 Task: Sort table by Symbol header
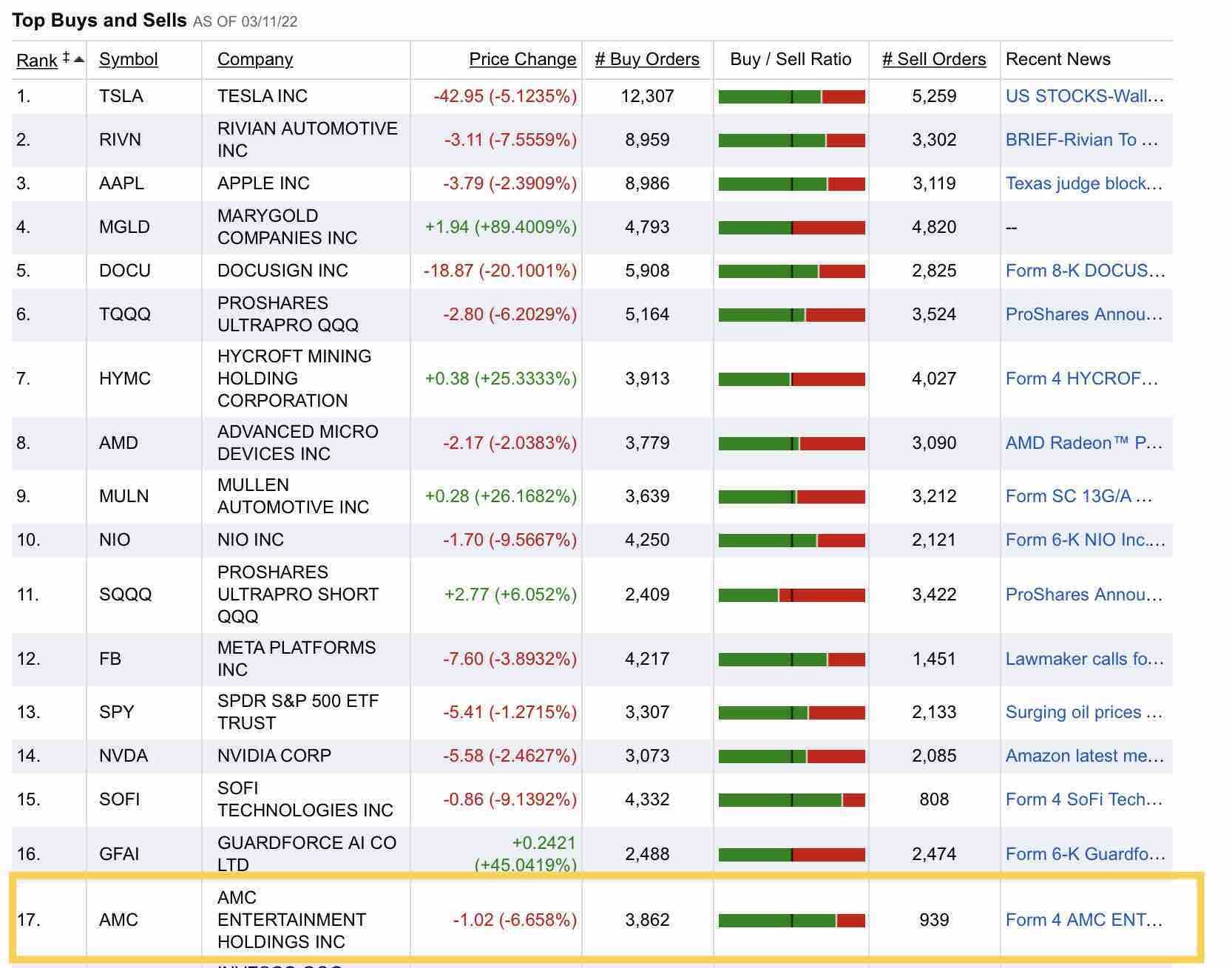click(128, 59)
